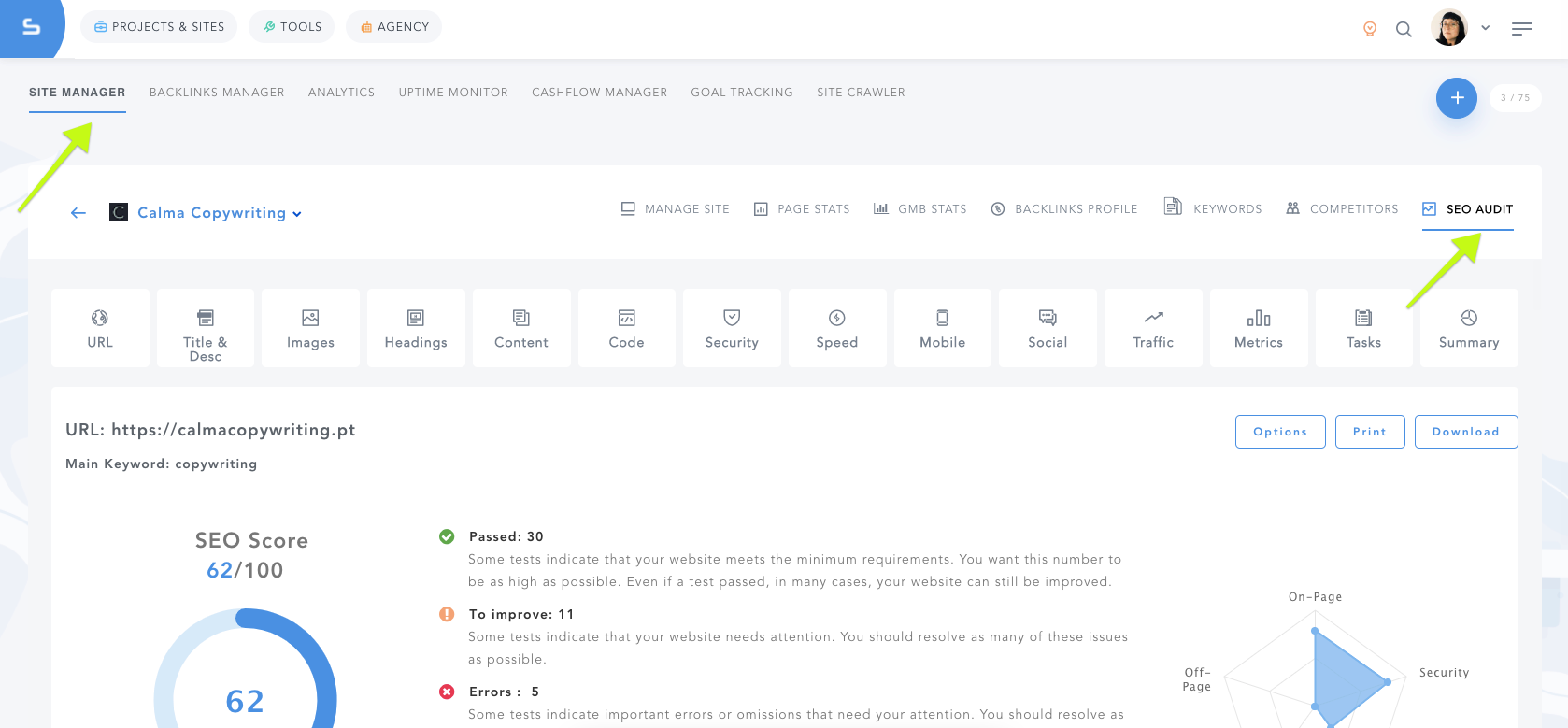Click the blue plus add button
This screenshot has width=1568, height=728.
click(x=1457, y=98)
